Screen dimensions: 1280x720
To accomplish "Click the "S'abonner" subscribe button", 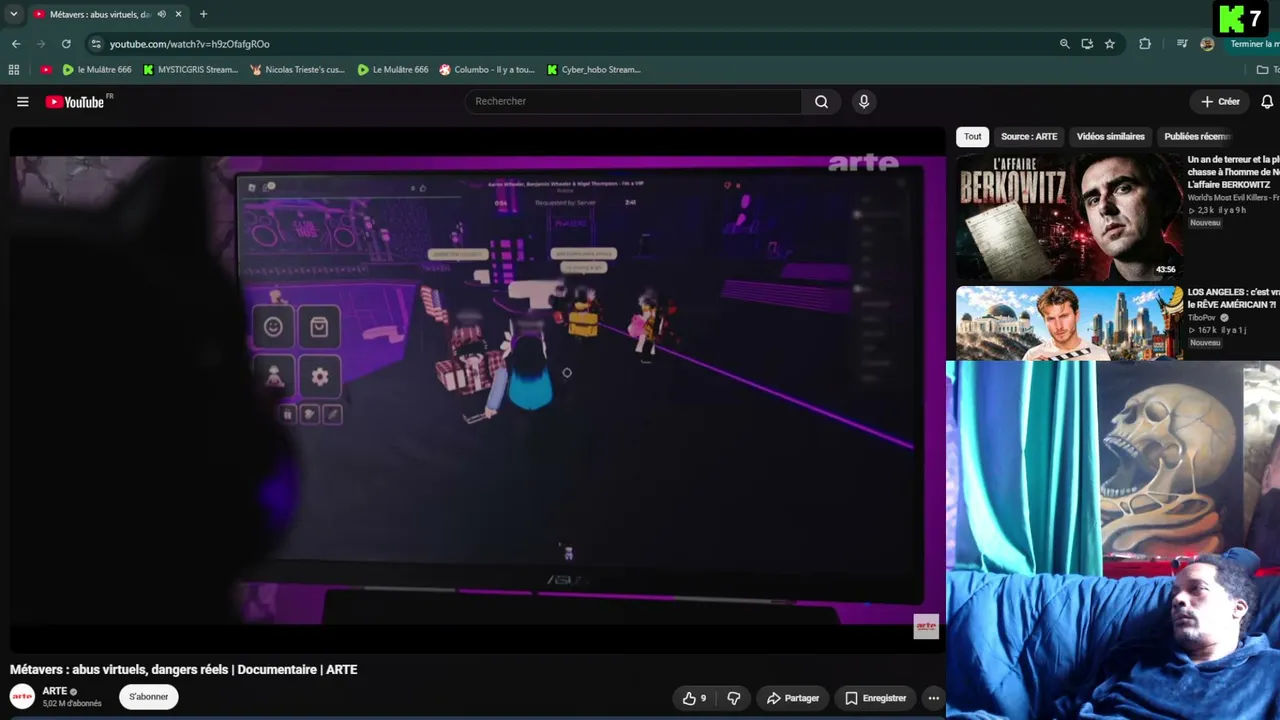I will (x=149, y=697).
